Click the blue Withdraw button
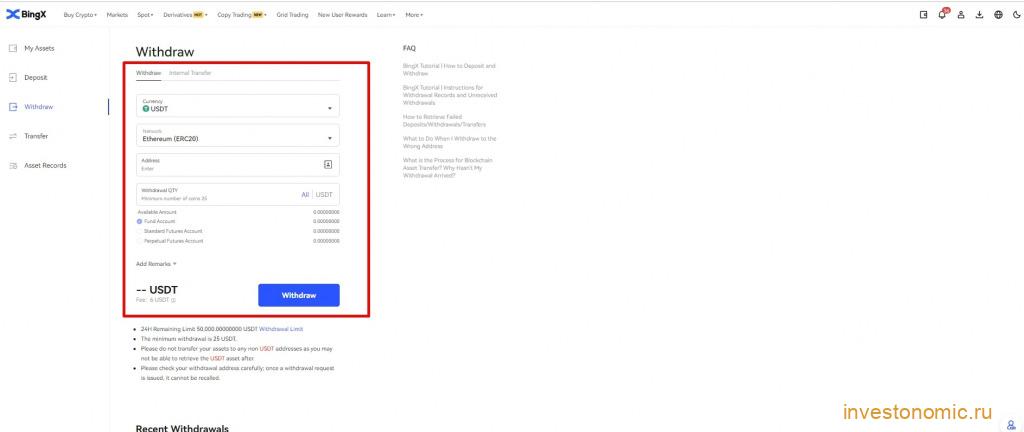The image size is (1024, 432). (x=298, y=296)
